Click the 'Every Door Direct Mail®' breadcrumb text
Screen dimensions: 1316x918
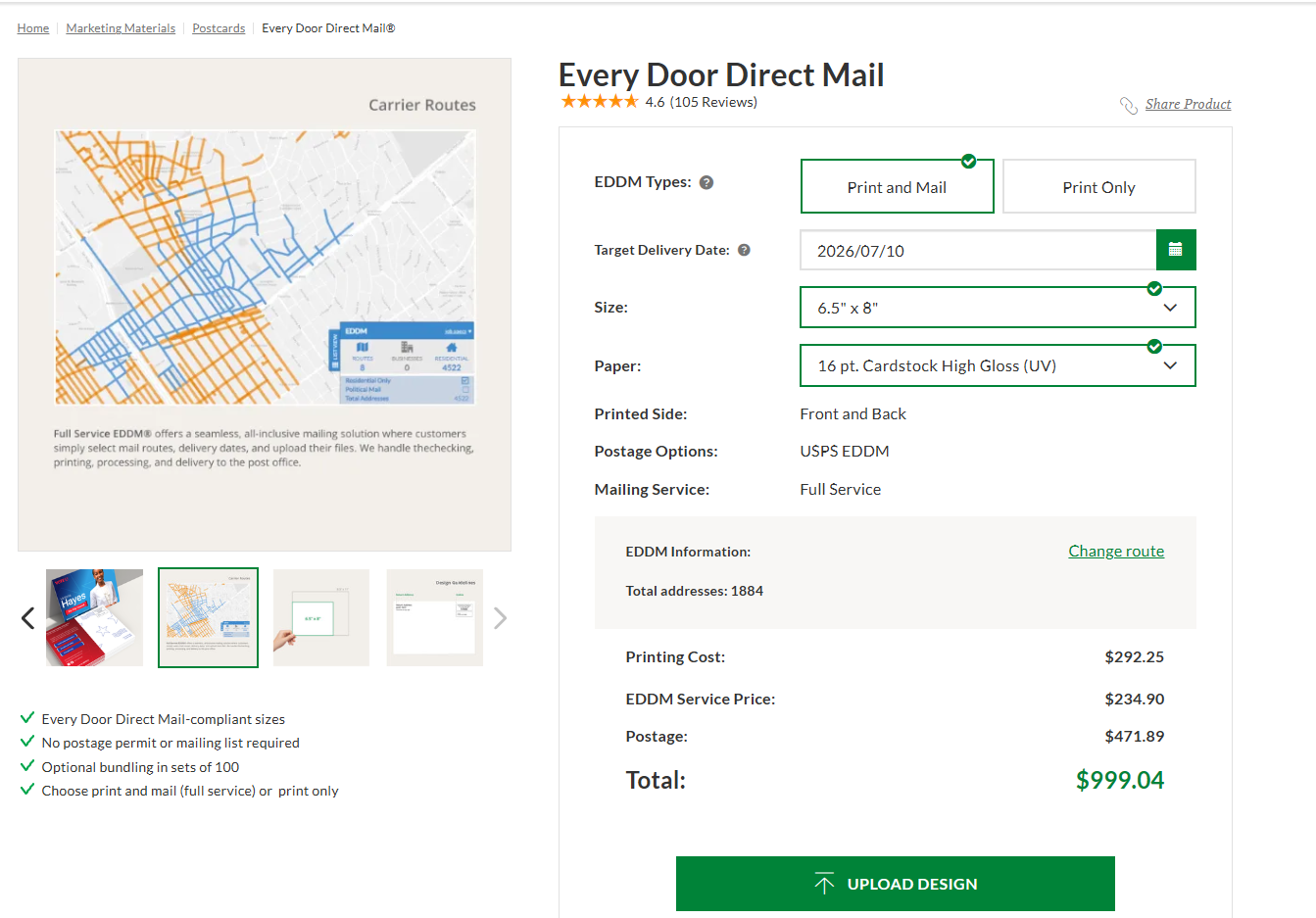pyautogui.click(x=328, y=28)
